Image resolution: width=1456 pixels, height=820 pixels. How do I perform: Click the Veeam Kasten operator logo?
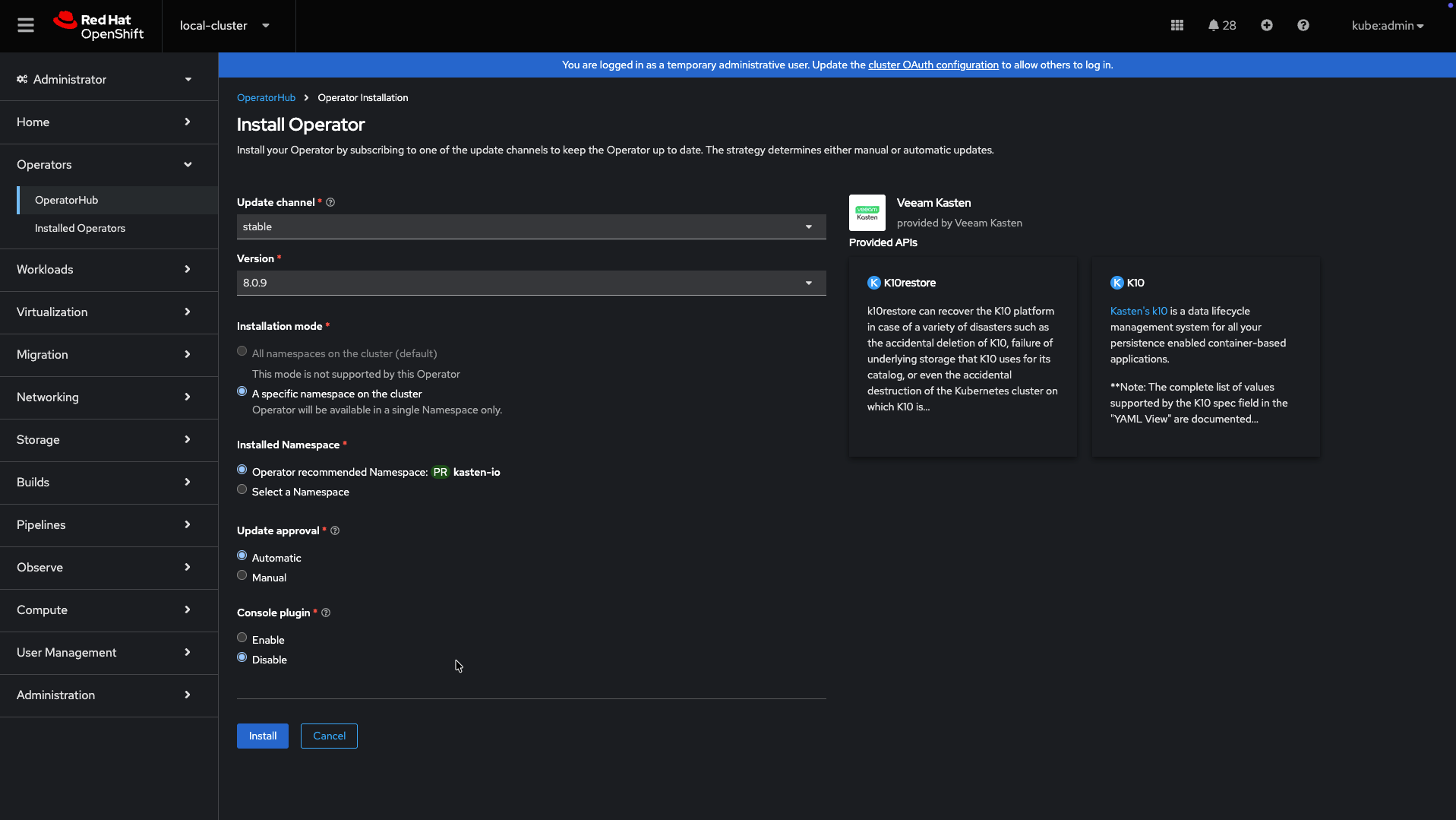(867, 213)
